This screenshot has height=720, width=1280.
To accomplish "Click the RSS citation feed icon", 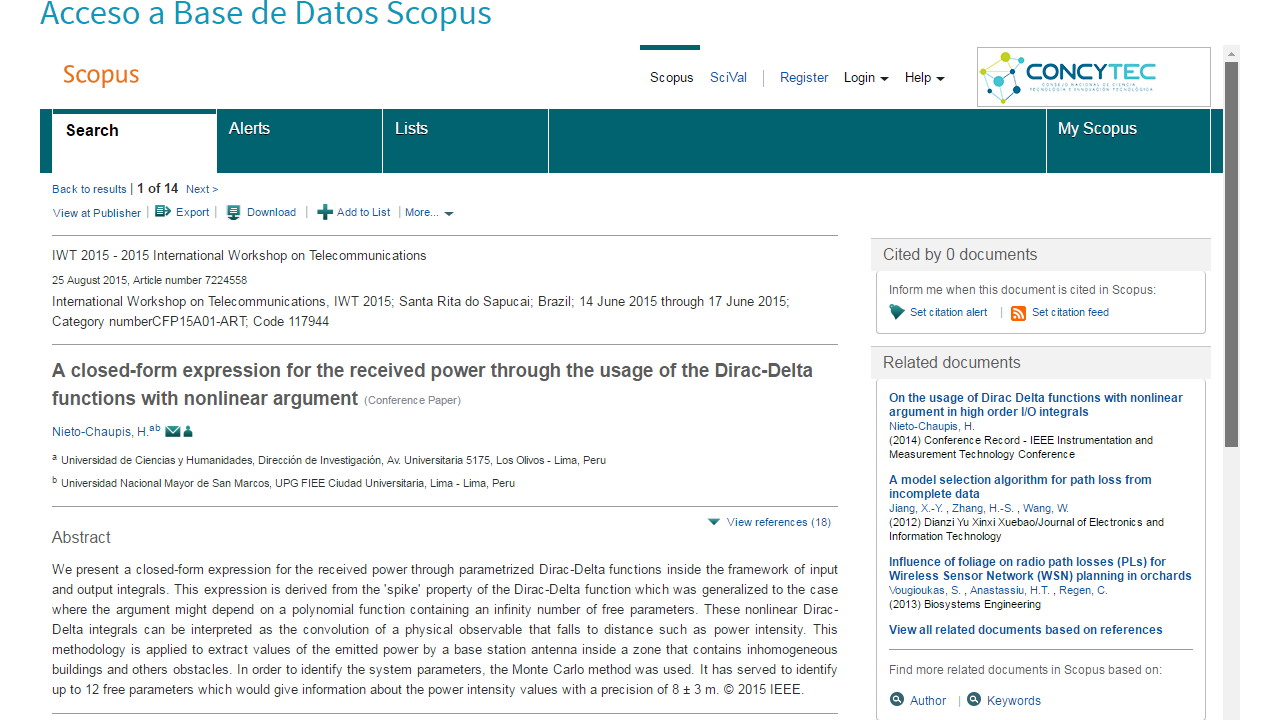I will (1019, 313).
